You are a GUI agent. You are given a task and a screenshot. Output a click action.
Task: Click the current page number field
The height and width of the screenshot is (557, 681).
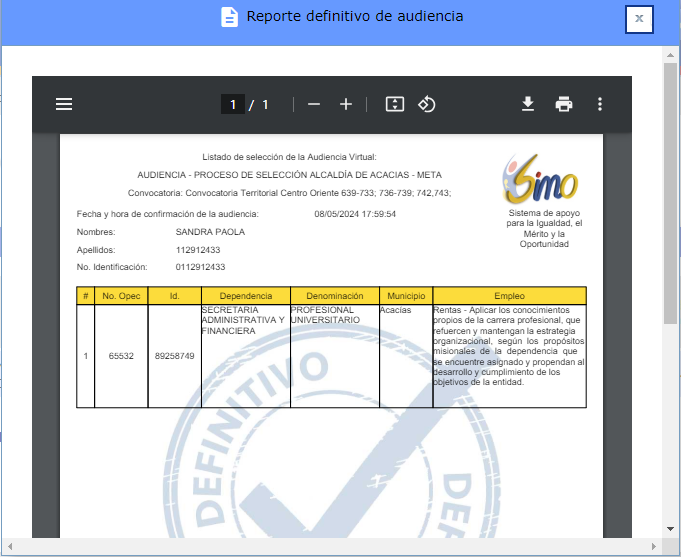click(x=232, y=104)
